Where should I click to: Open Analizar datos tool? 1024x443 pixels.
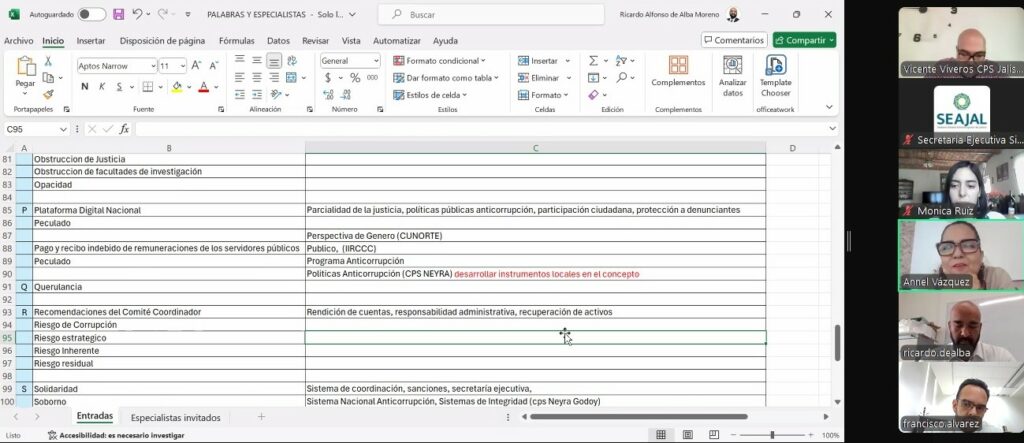point(733,75)
